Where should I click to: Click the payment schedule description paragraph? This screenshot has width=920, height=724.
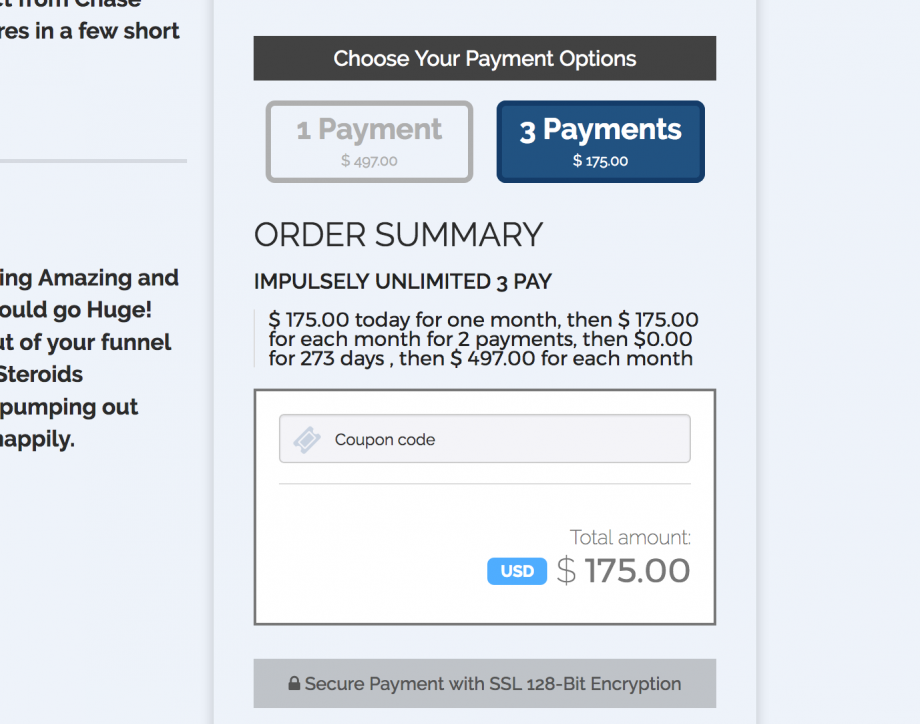pyautogui.click(x=484, y=339)
